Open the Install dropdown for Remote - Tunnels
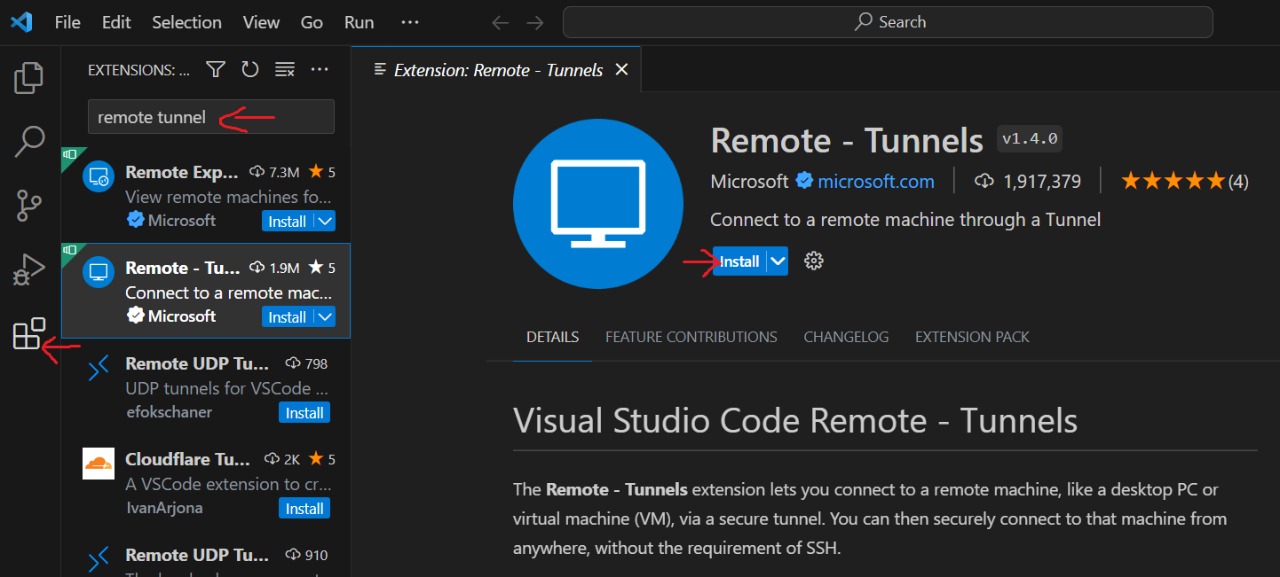This screenshot has width=1280, height=577. pos(779,261)
